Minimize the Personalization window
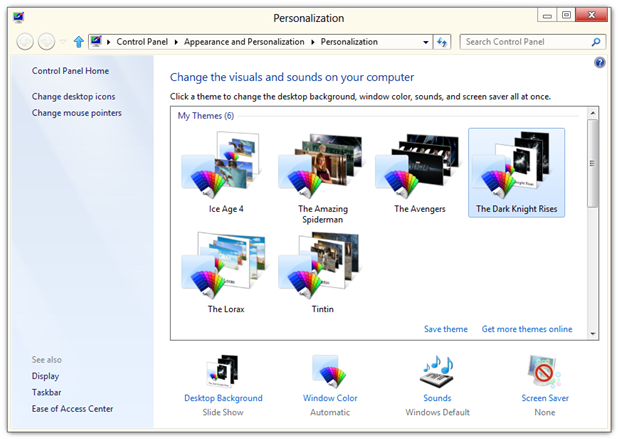This screenshot has width=618, height=439. [547, 16]
